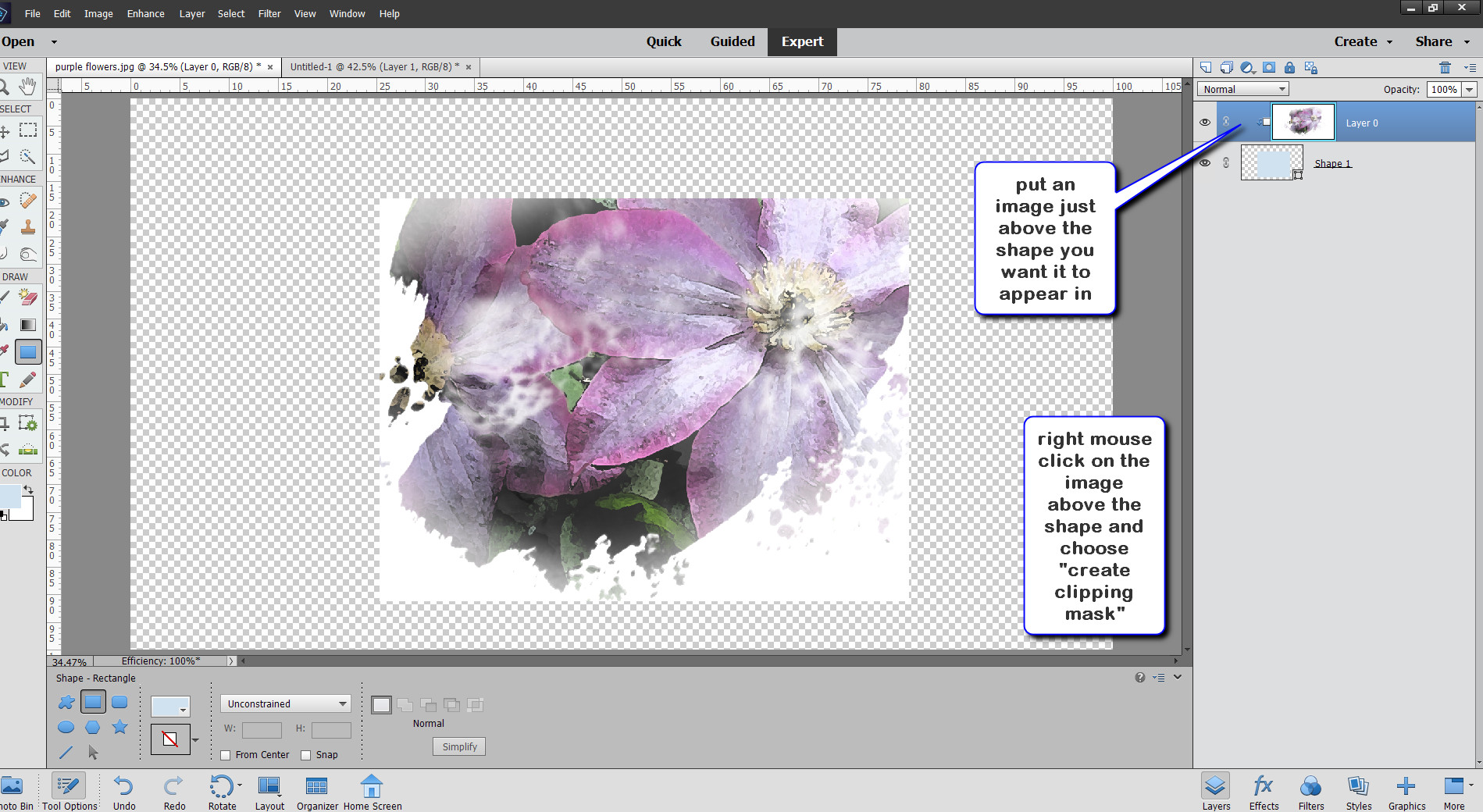Open the blend mode dropdown showing Normal
Screen dimensions: 1483x812
coord(1242,88)
